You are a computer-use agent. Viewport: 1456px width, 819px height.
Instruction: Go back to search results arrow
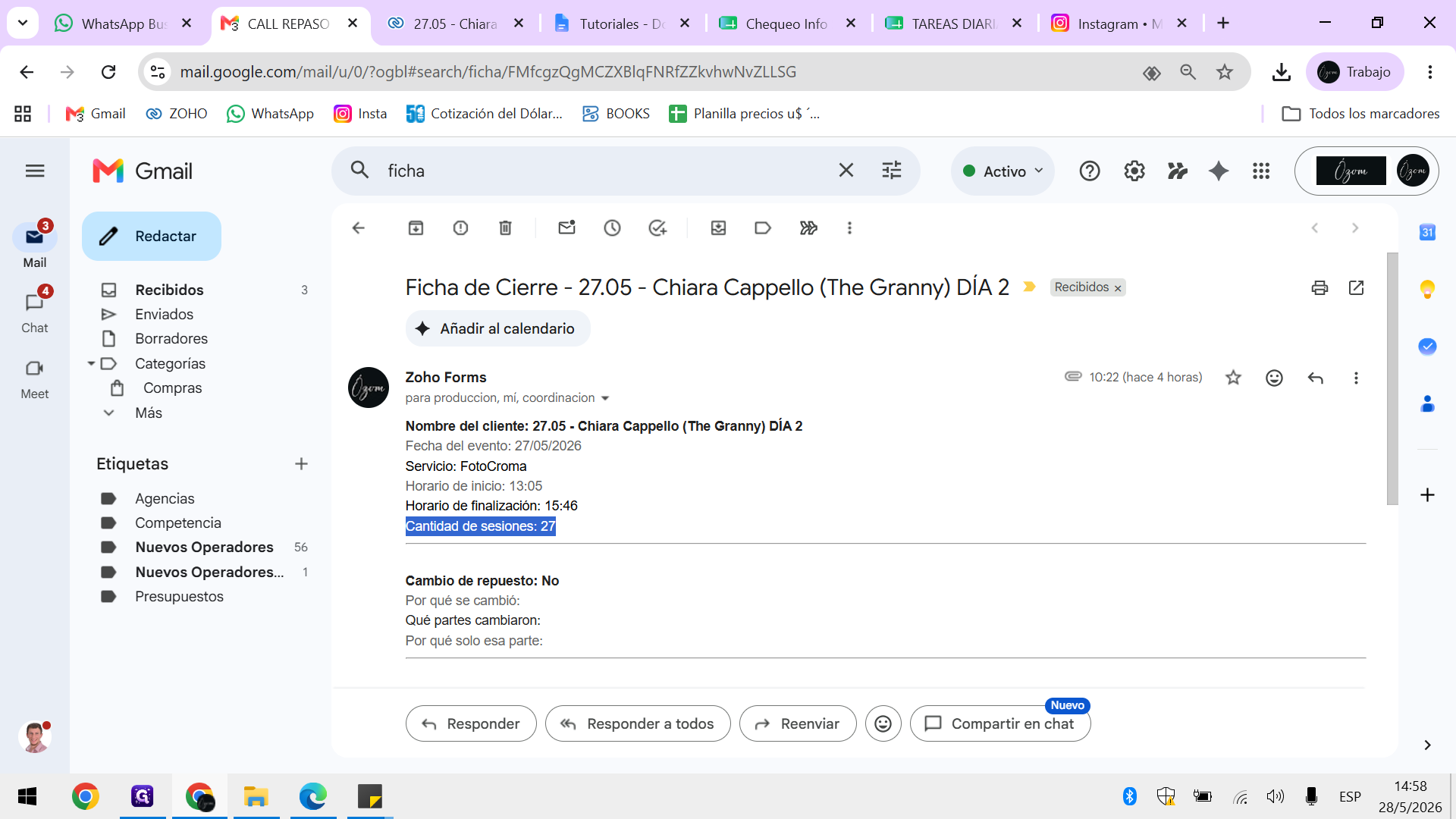click(x=359, y=228)
